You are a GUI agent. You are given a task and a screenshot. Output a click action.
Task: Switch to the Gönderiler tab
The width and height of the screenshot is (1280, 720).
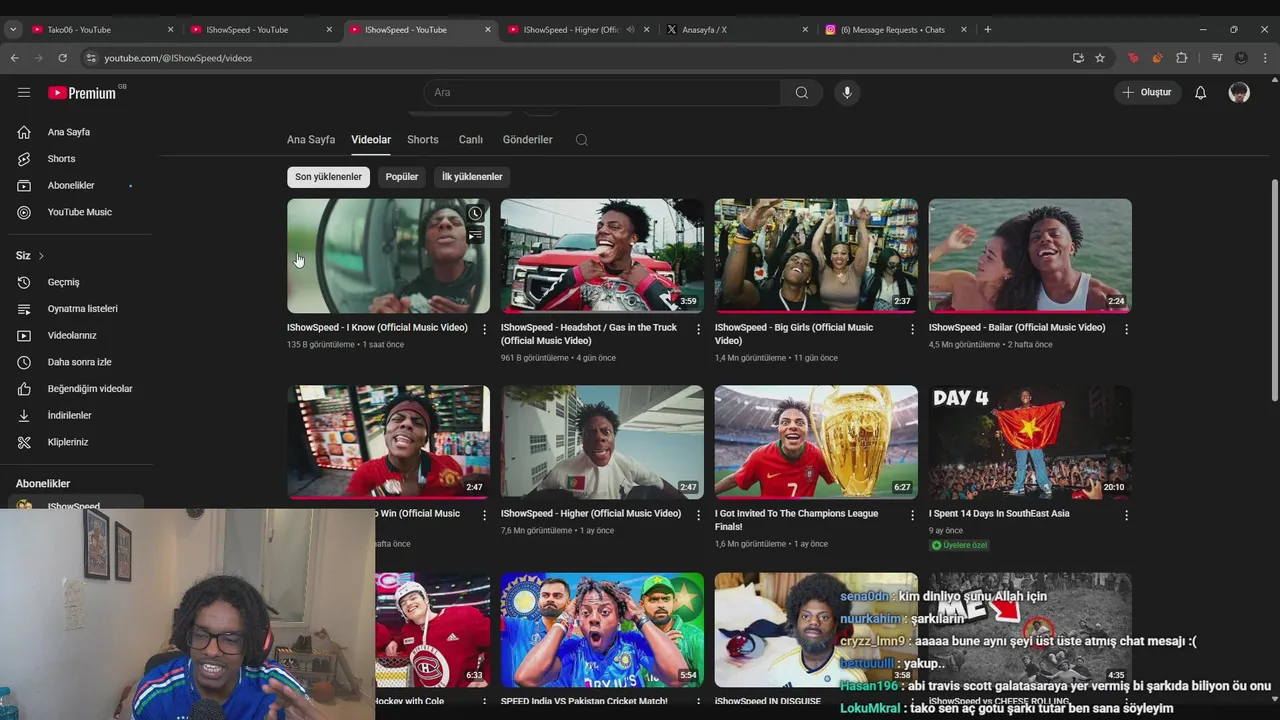click(x=528, y=140)
